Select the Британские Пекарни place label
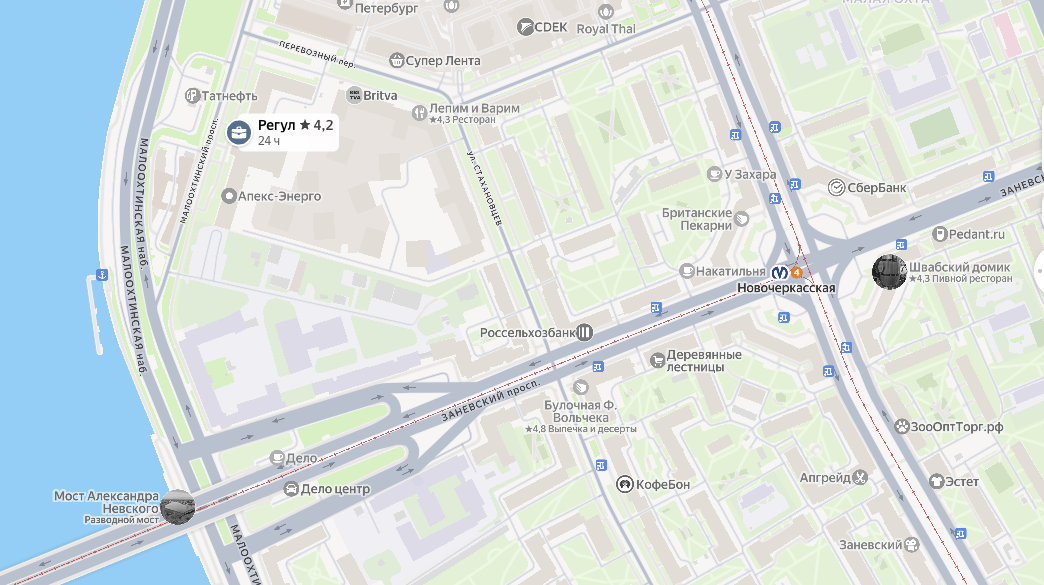The width and height of the screenshot is (1044, 585). pyautogui.click(x=696, y=219)
